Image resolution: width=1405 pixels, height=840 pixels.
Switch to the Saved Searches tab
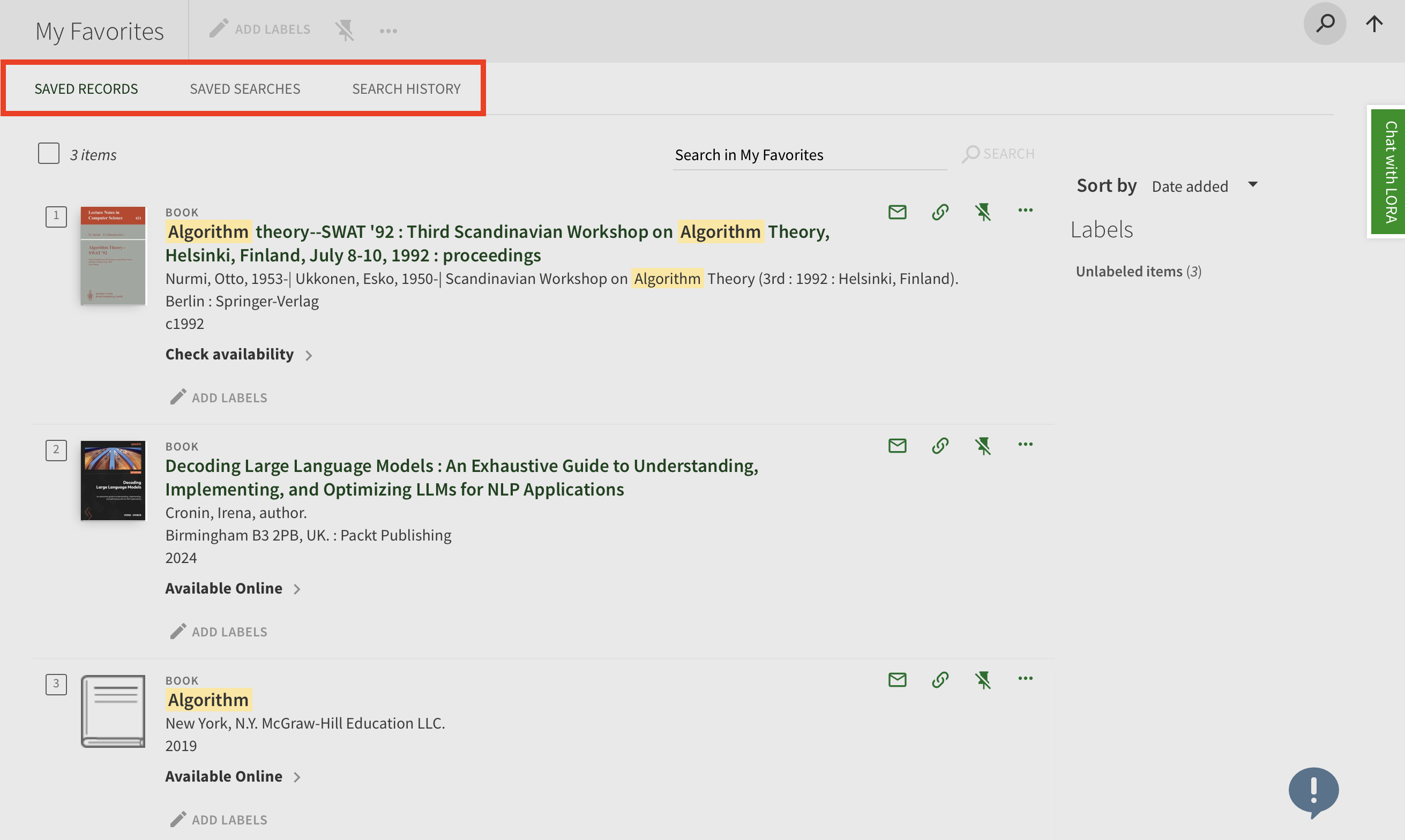(244, 89)
